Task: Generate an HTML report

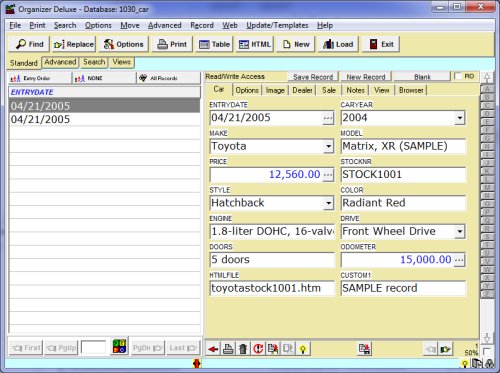Action: click(255, 44)
